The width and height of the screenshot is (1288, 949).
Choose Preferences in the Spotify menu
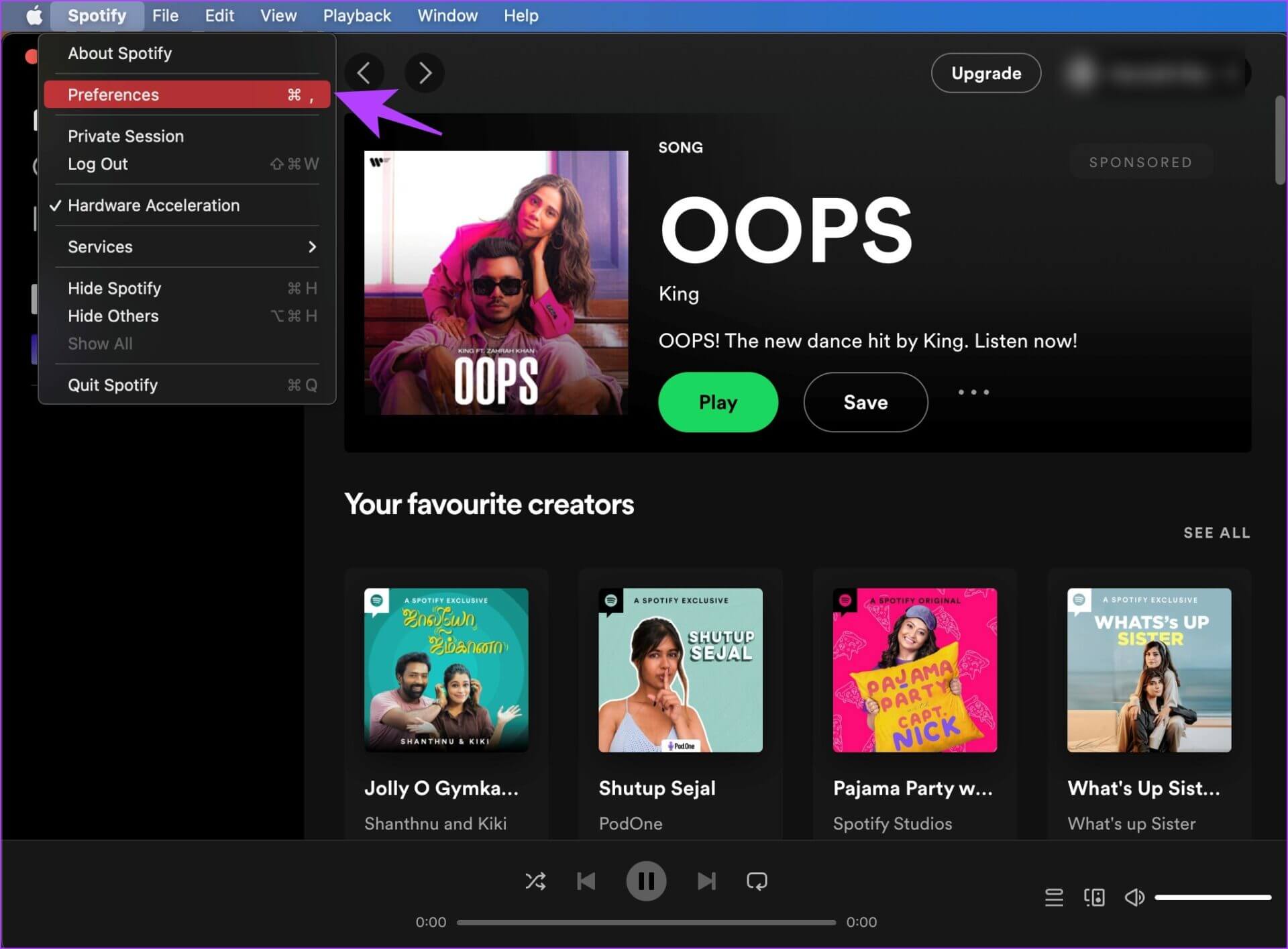pos(186,95)
